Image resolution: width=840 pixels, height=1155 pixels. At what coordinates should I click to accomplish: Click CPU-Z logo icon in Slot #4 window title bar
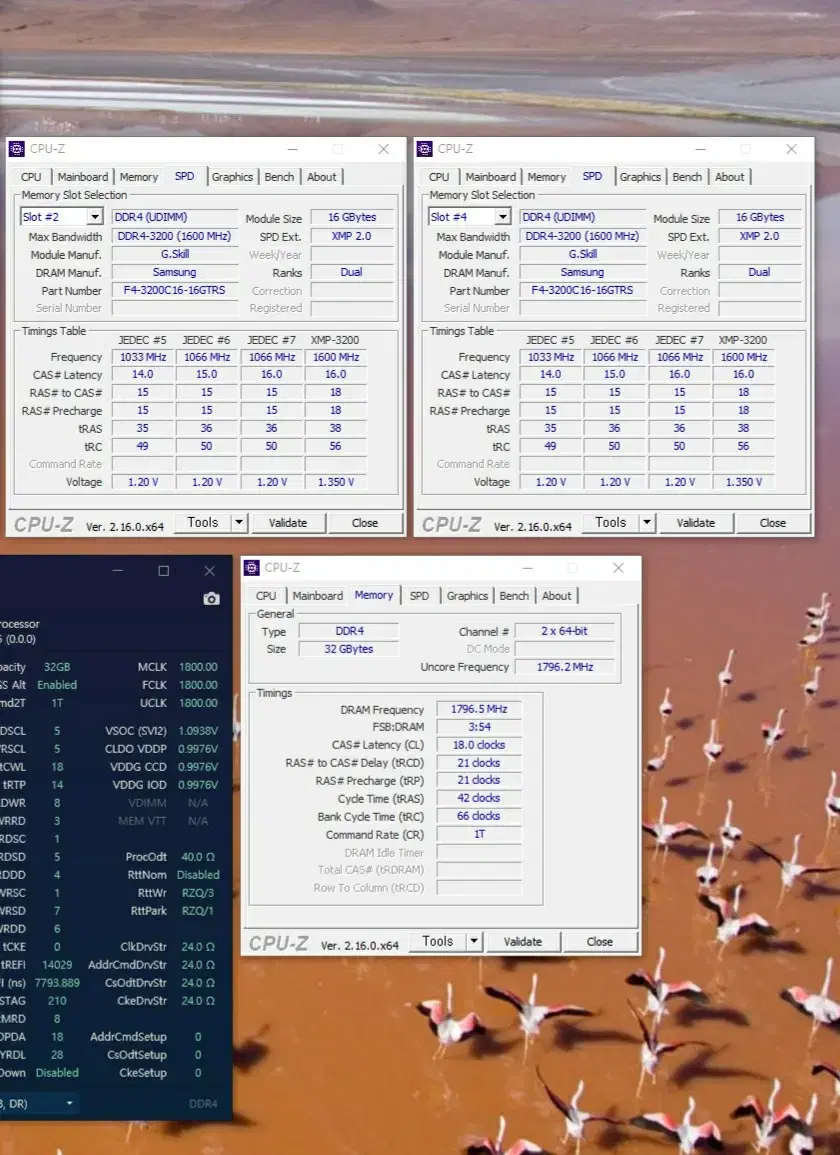pos(424,149)
